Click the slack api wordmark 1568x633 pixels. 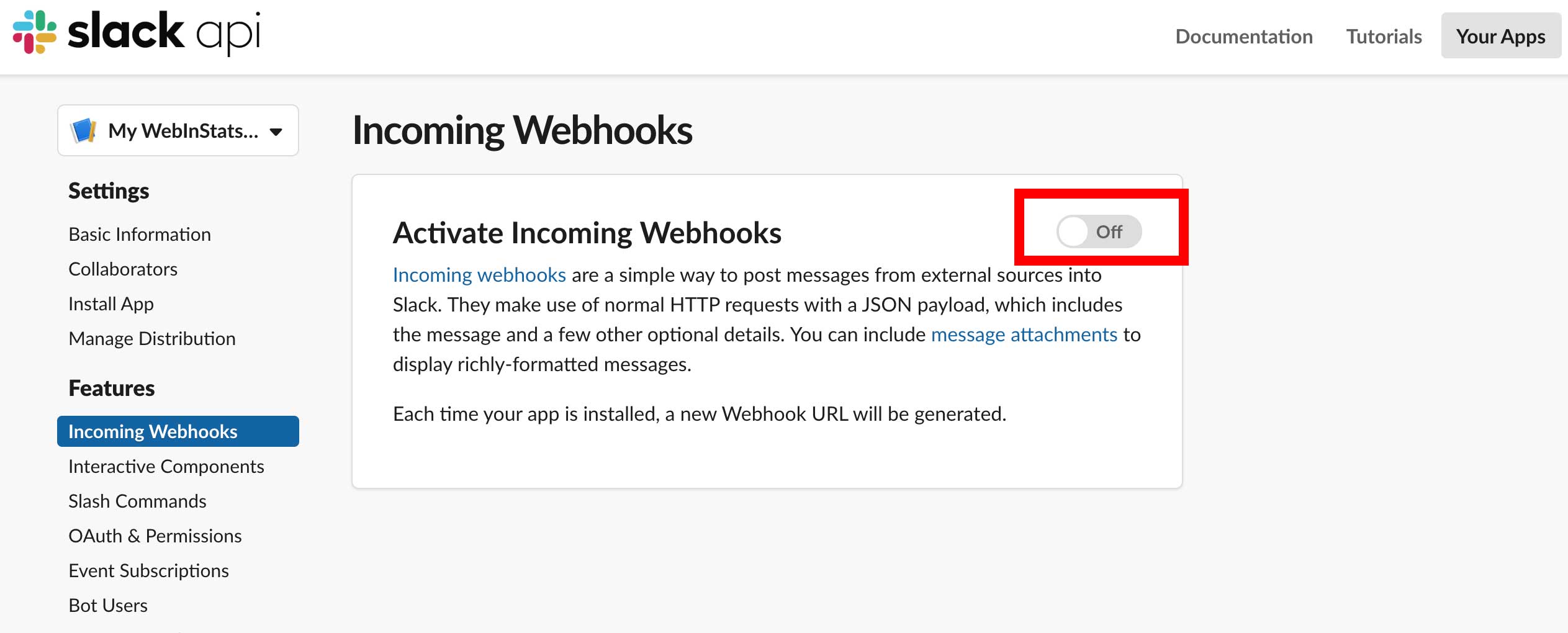point(164,32)
